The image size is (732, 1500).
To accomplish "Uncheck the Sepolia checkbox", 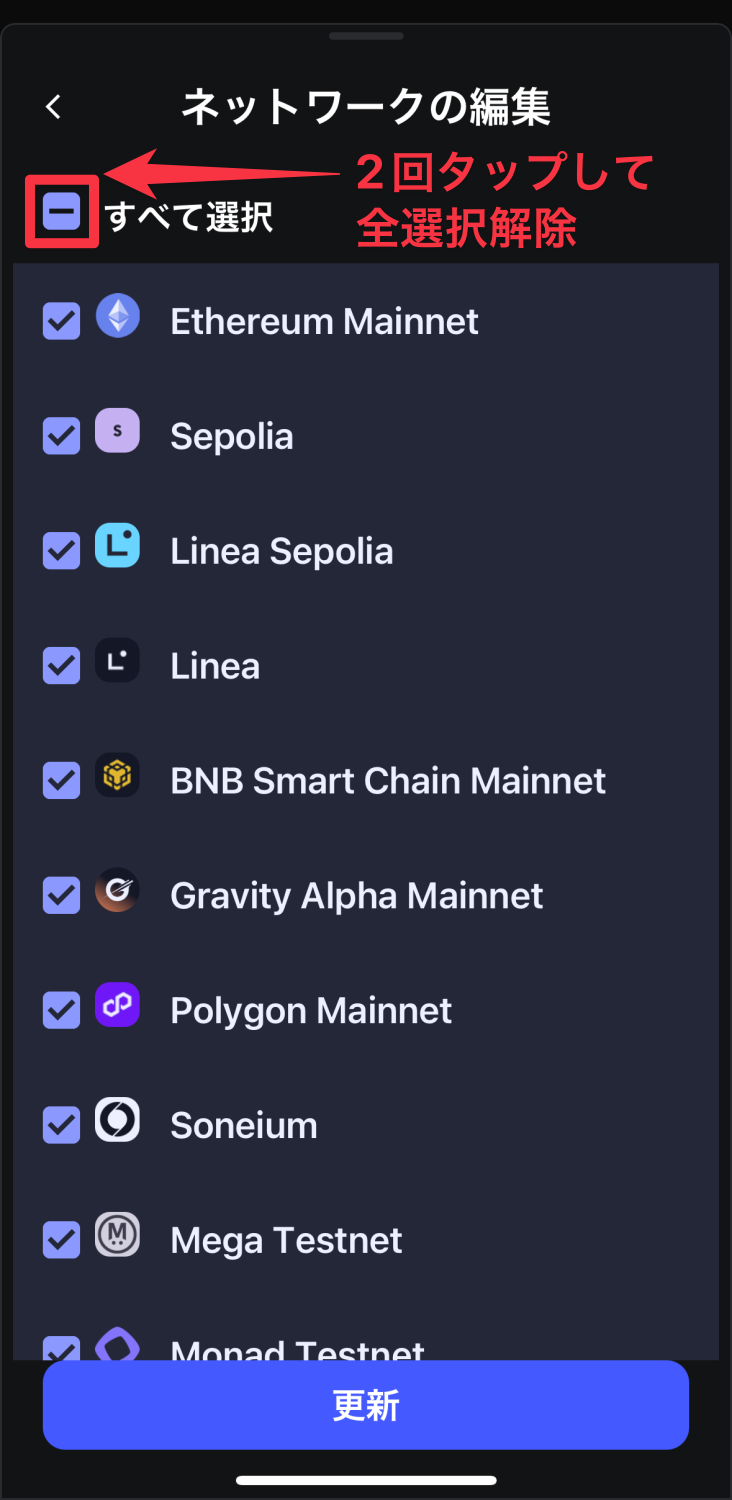I will [61, 437].
